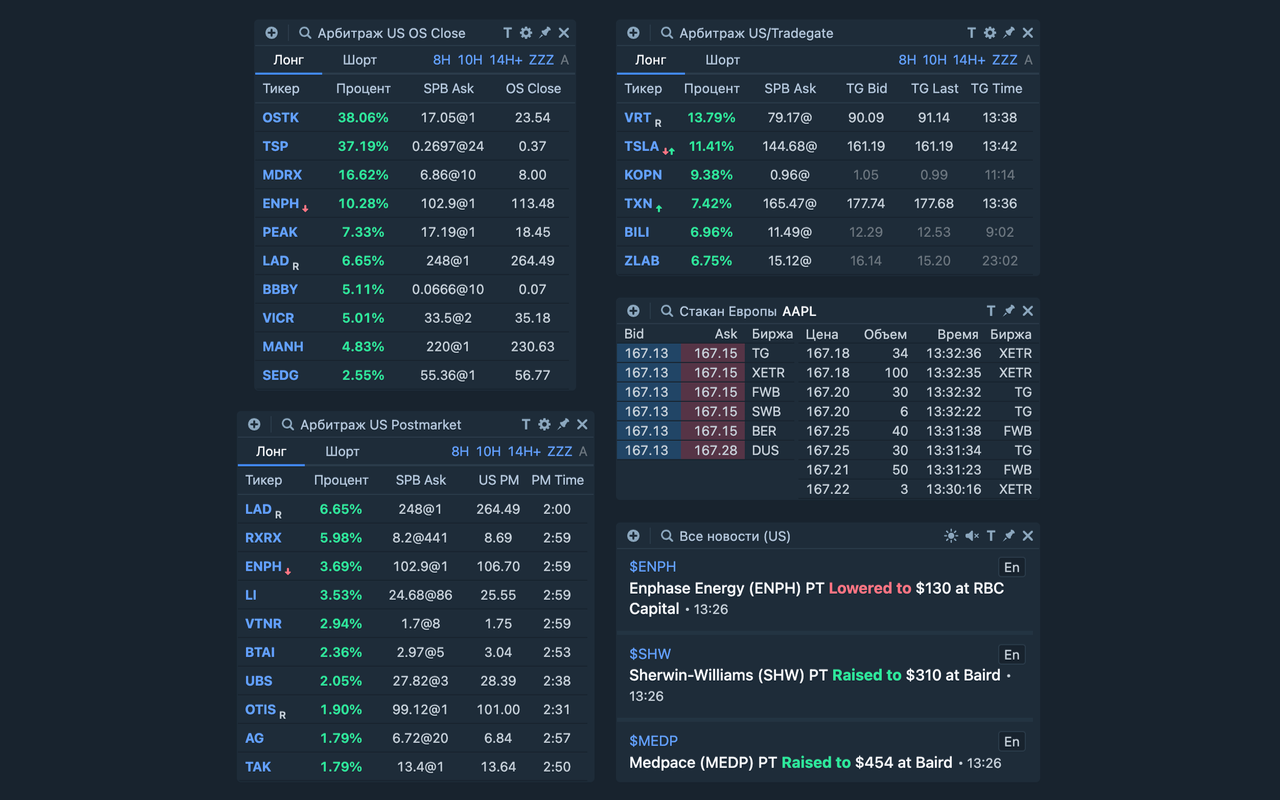Toggle 8H filter in US OS Close widget
The height and width of the screenshot is (800, 1280).
(442, 60)
